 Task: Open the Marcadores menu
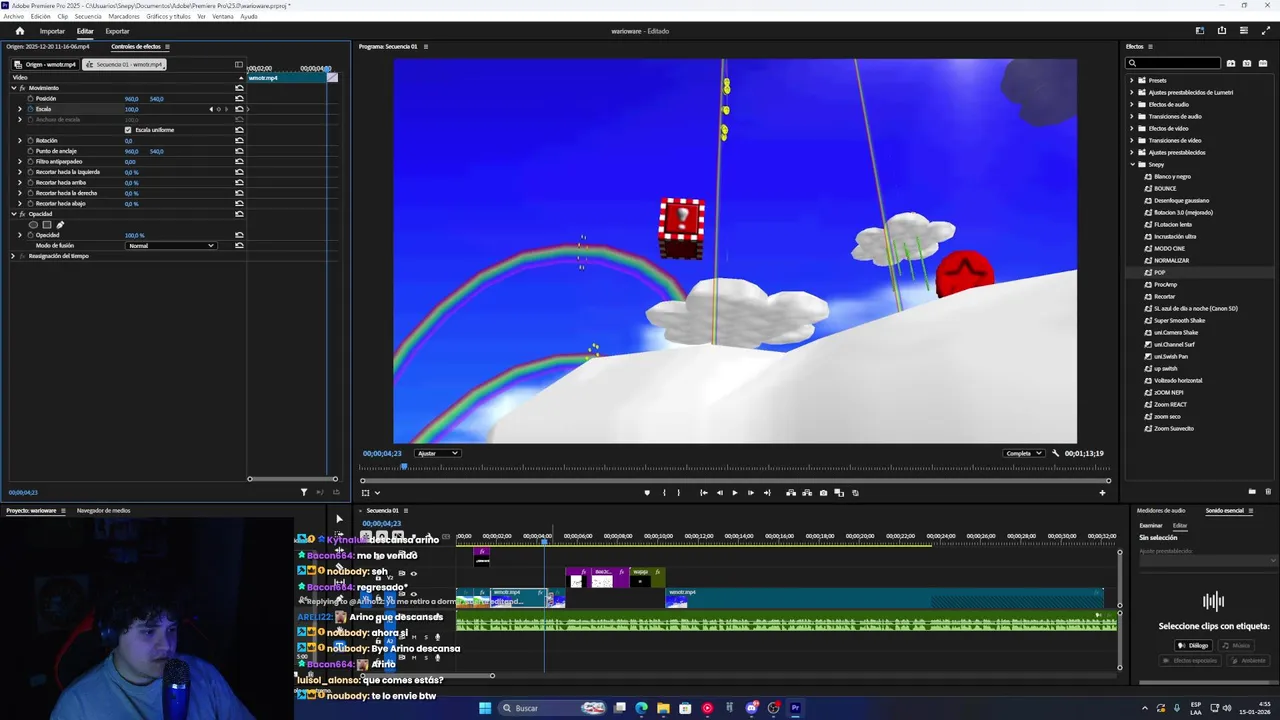click(x=124, y=16)
